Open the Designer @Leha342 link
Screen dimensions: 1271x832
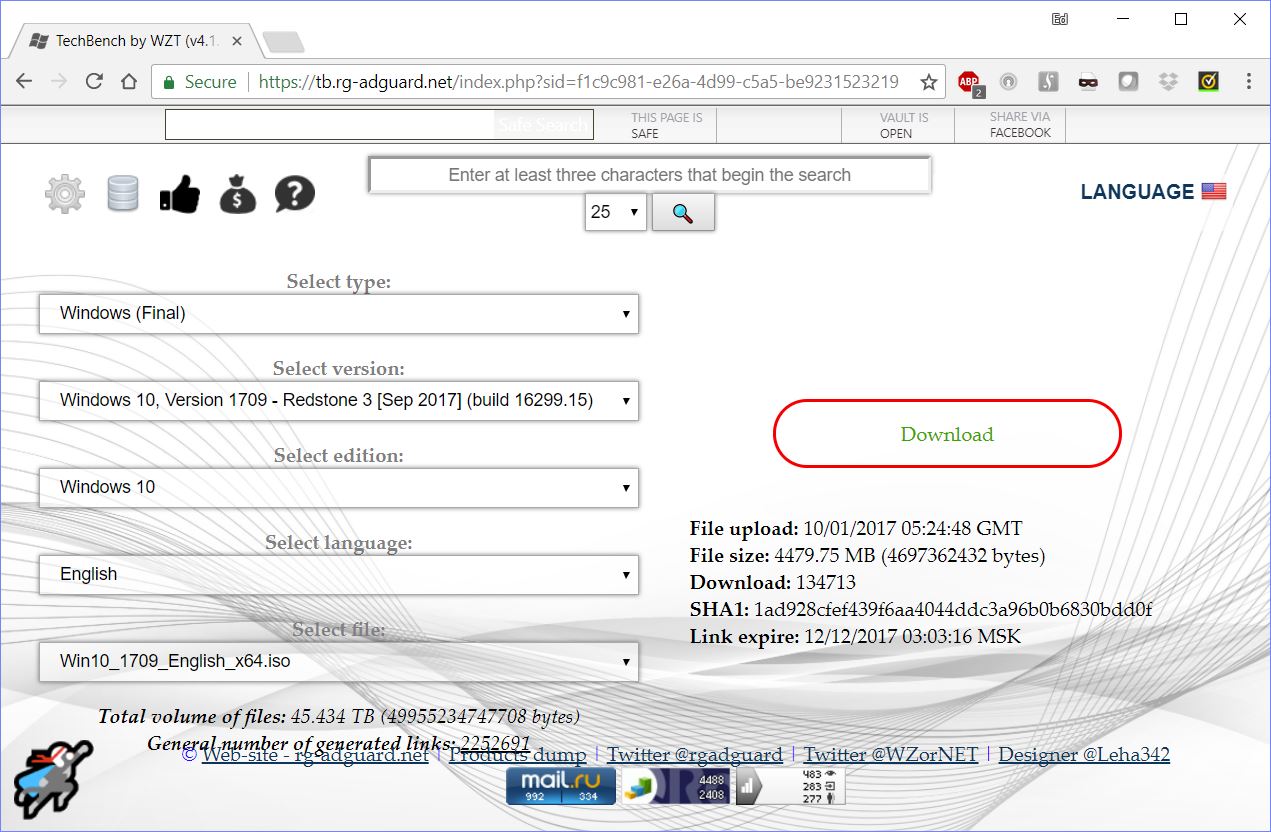click(1084, 754)
